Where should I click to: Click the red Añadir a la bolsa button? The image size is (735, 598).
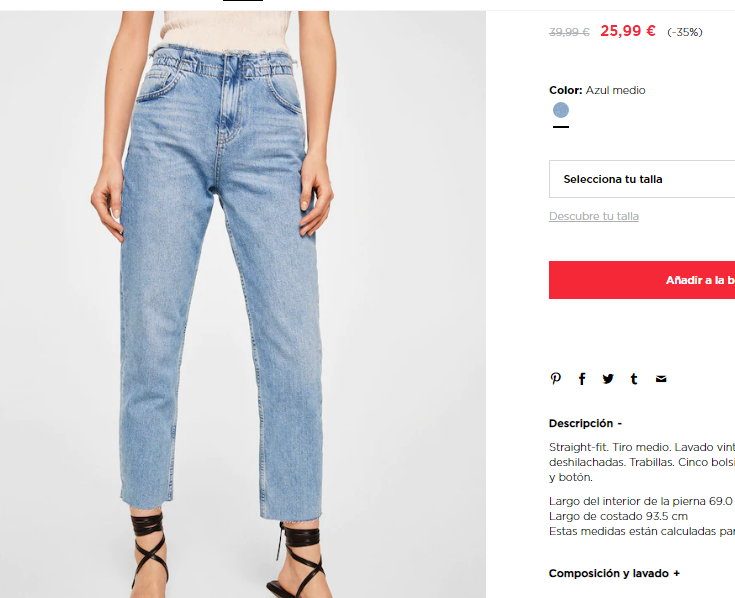[642, 280]
